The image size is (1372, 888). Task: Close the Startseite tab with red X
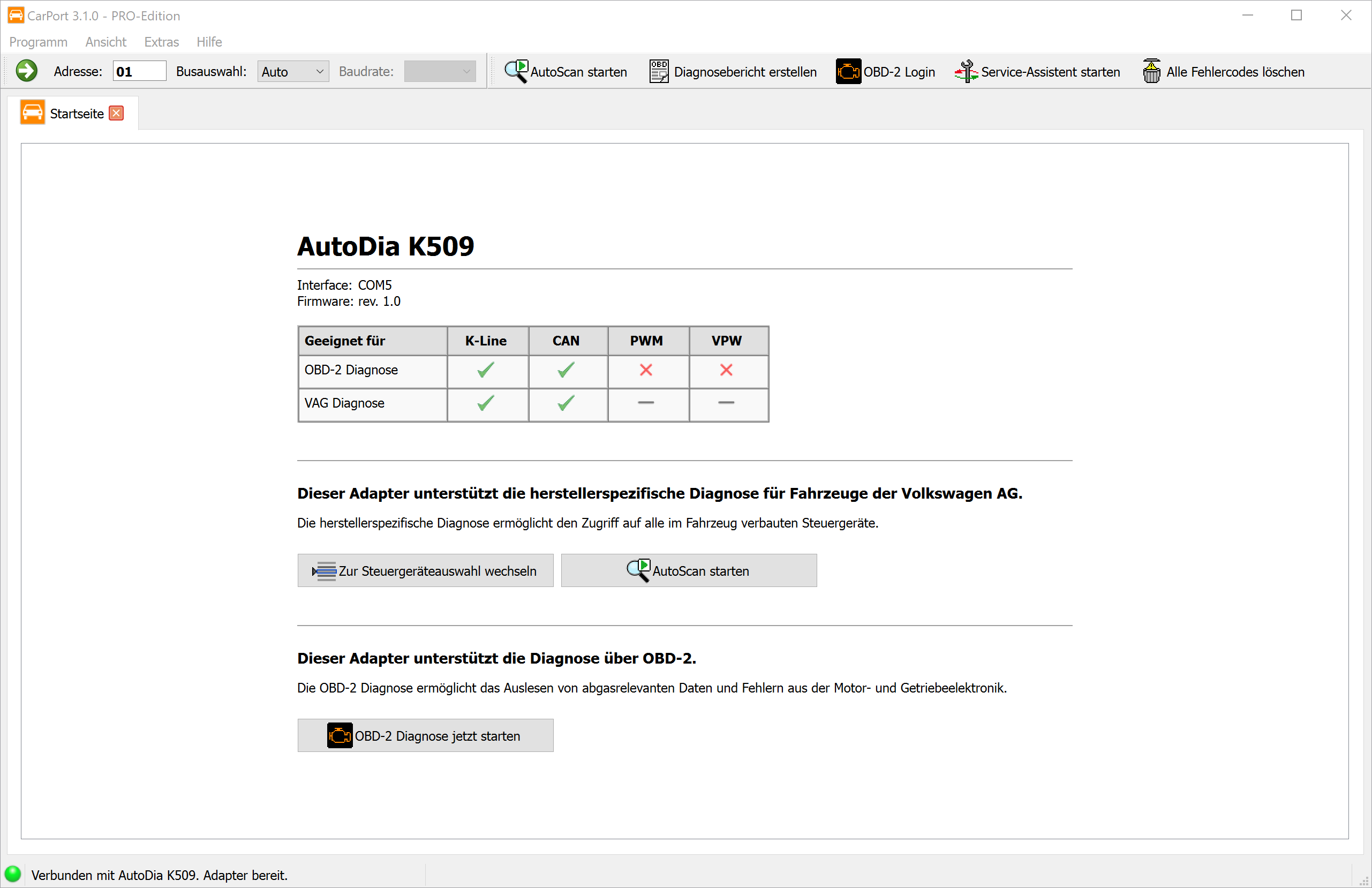tap(116, 113)
